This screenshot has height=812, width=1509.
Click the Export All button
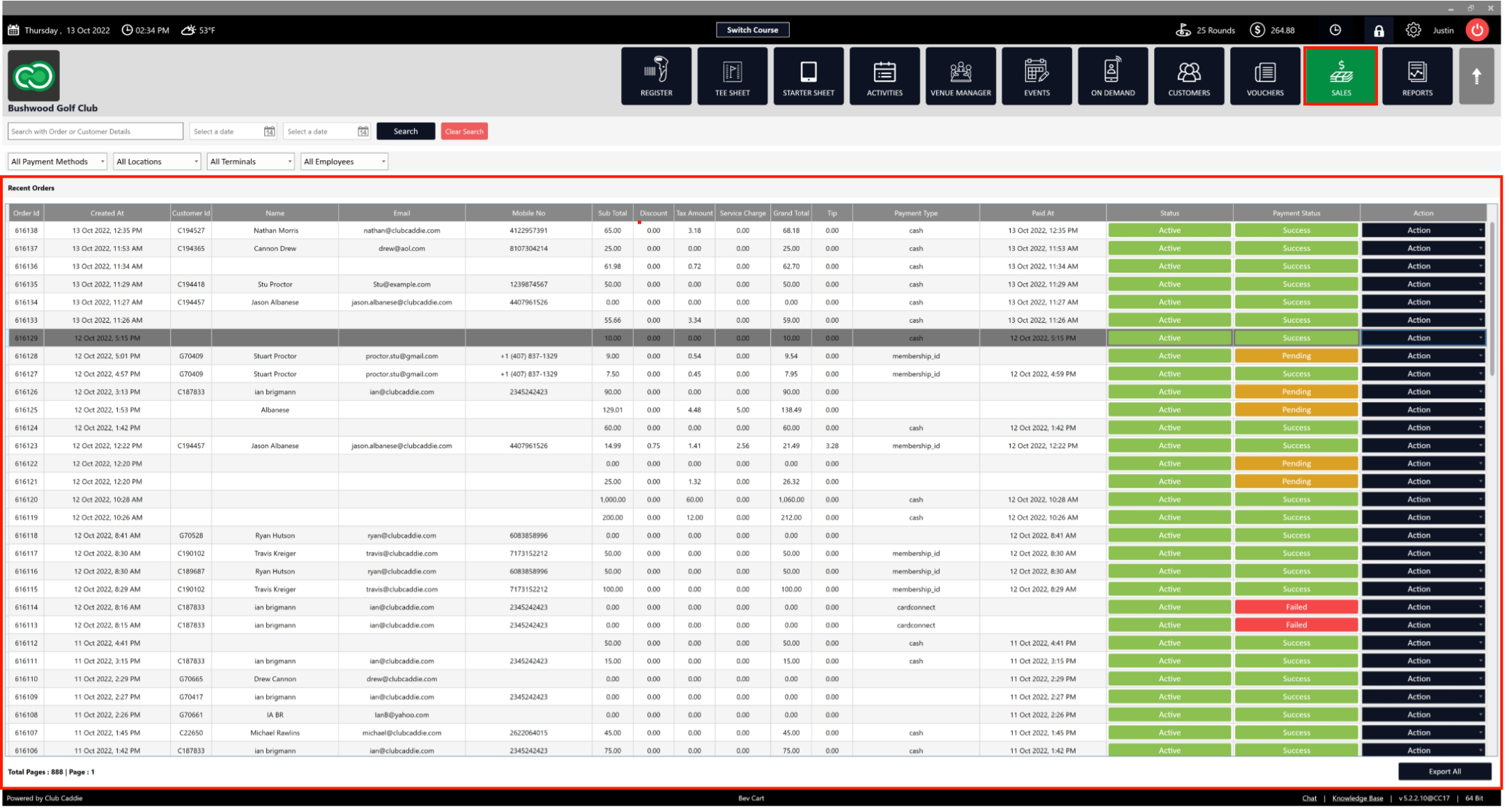pos(1444,771)
